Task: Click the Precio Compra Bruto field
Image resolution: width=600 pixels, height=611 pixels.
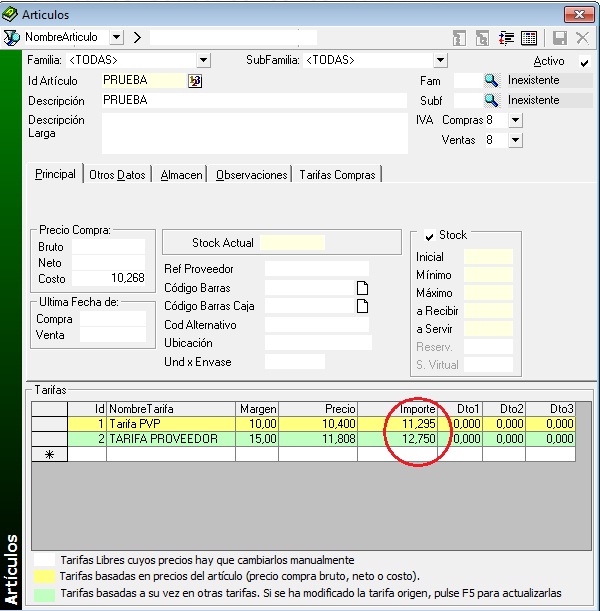Action: 109,247
